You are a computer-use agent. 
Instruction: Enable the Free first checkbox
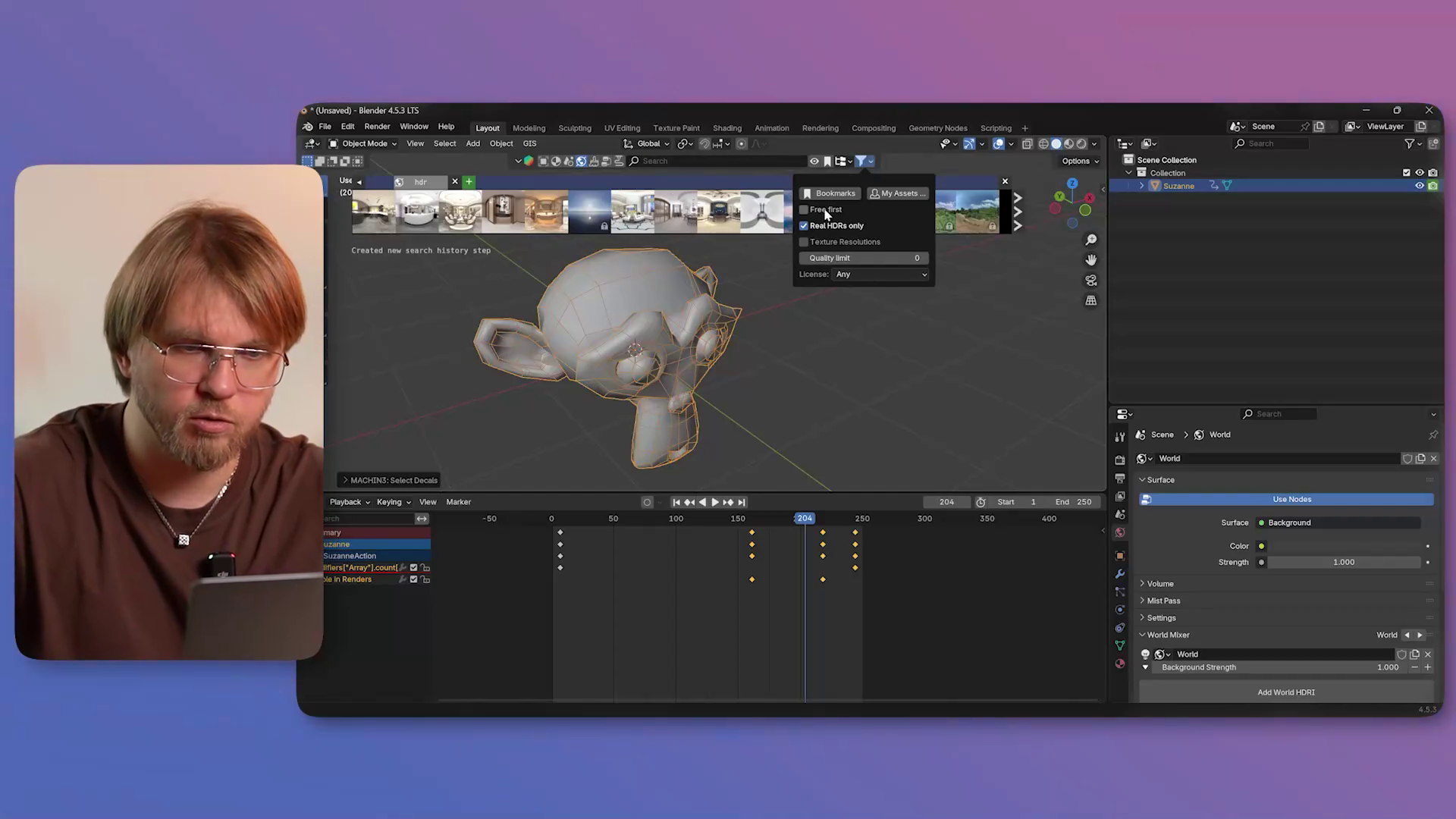804,210
